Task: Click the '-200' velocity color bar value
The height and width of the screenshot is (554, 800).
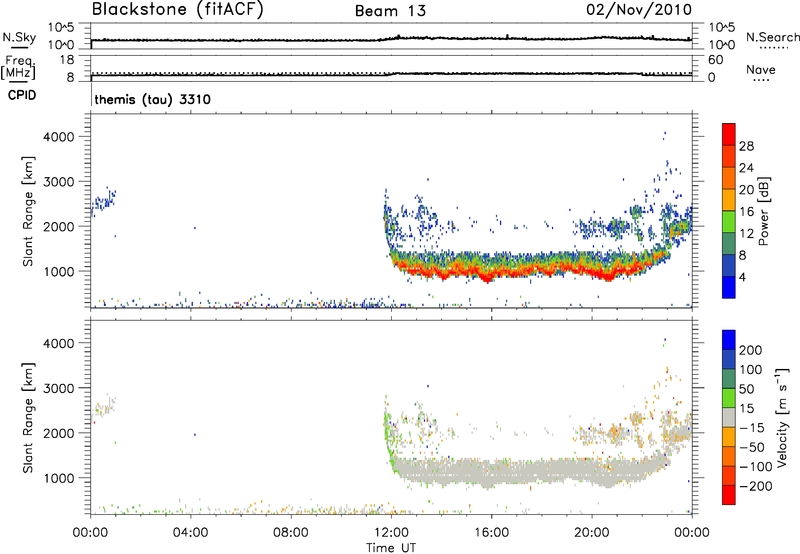Action: pyautogui.click(x=758, y=486)
